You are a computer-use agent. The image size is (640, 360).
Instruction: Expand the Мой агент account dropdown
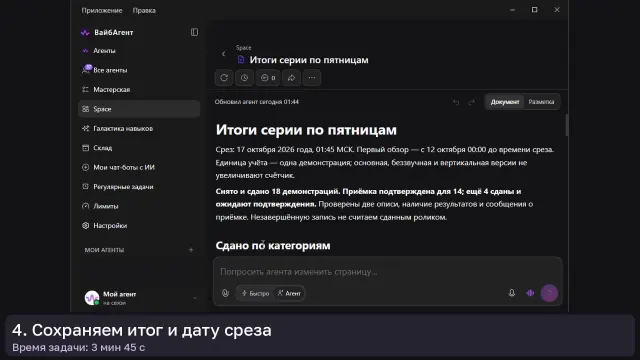pyautogui.click(x=194, y=298)
